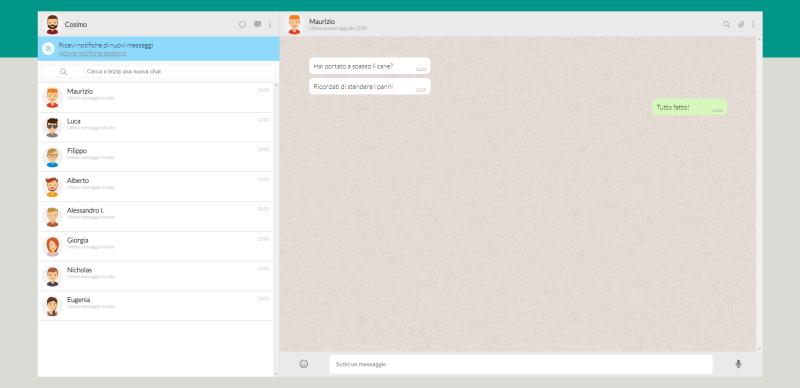Image resolution: width=800 pixels, height=388 pixels.
Task: Click the microphone voice message icon
Action: [x=738, y=364]
